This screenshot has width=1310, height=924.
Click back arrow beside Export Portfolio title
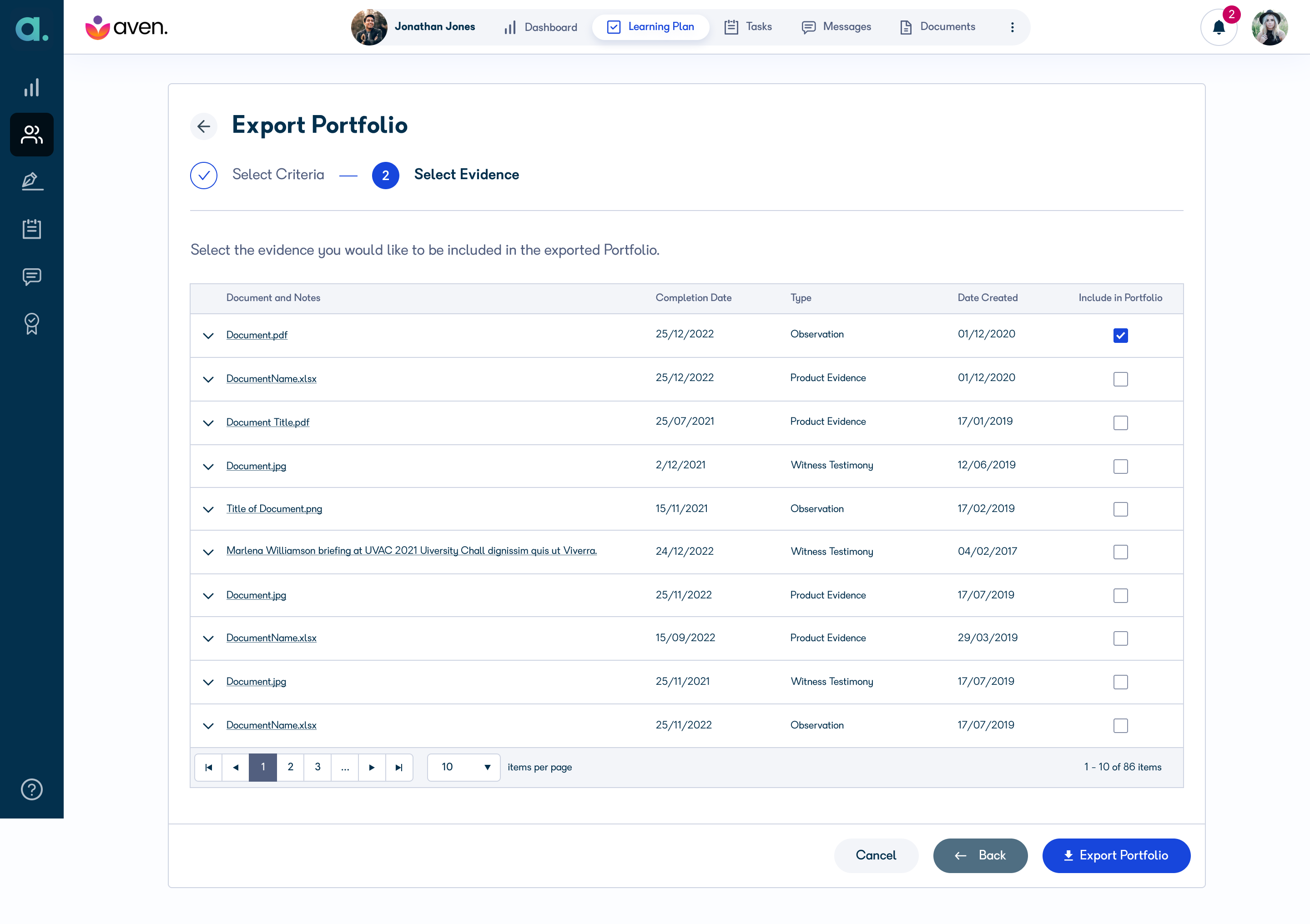204,126
